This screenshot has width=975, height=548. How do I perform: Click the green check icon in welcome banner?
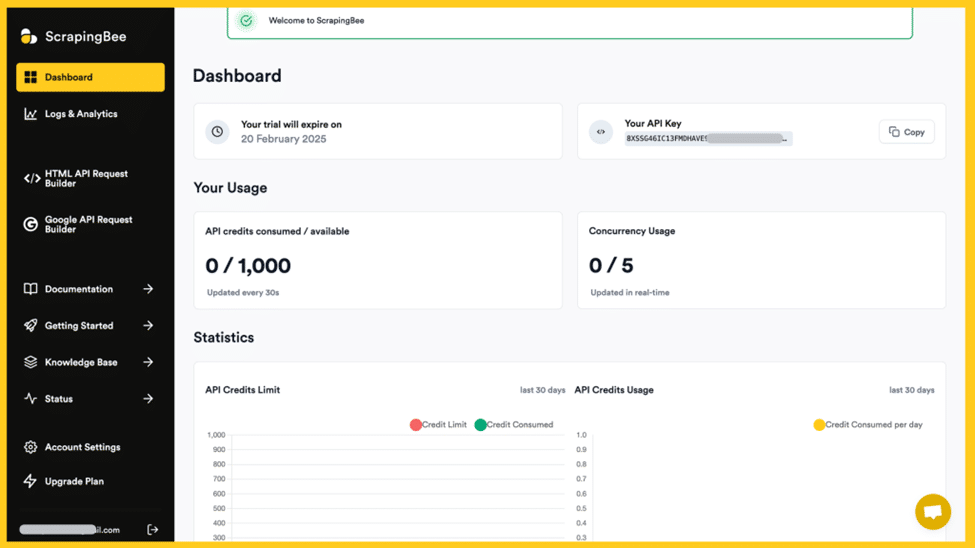(246, 21)
